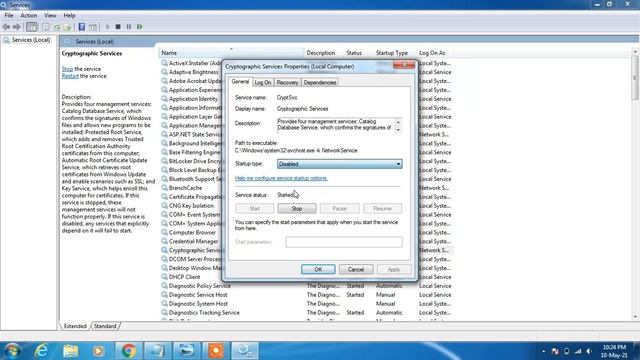Screen dimensions: 640x360
Task: Open the File menu
Action: pyautogui.click(x=9, y=16)
